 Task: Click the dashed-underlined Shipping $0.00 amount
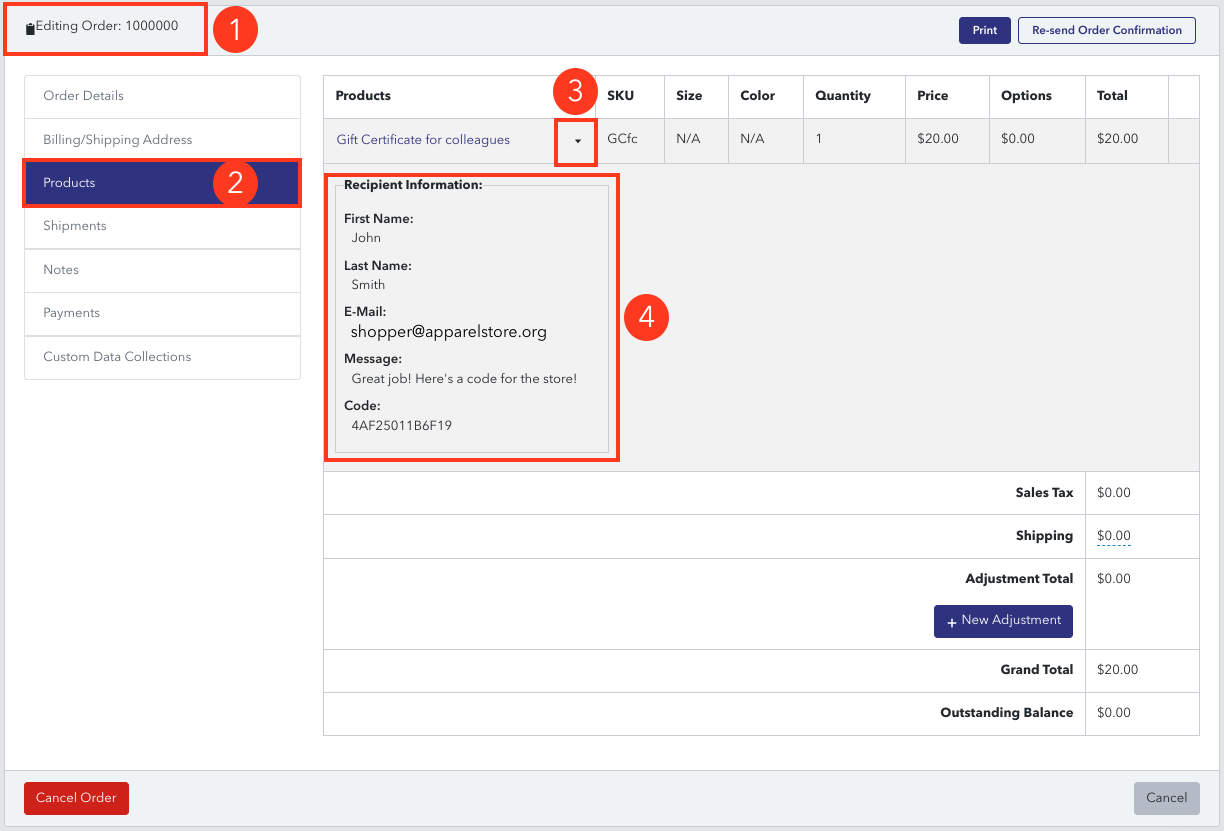click(x=1114, y=536)
